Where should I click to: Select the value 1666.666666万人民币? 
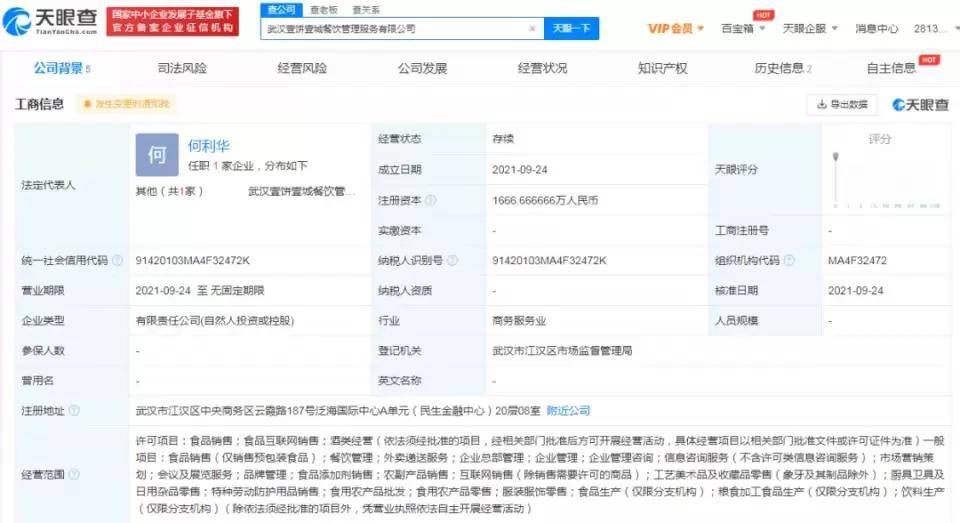(545, 200)
